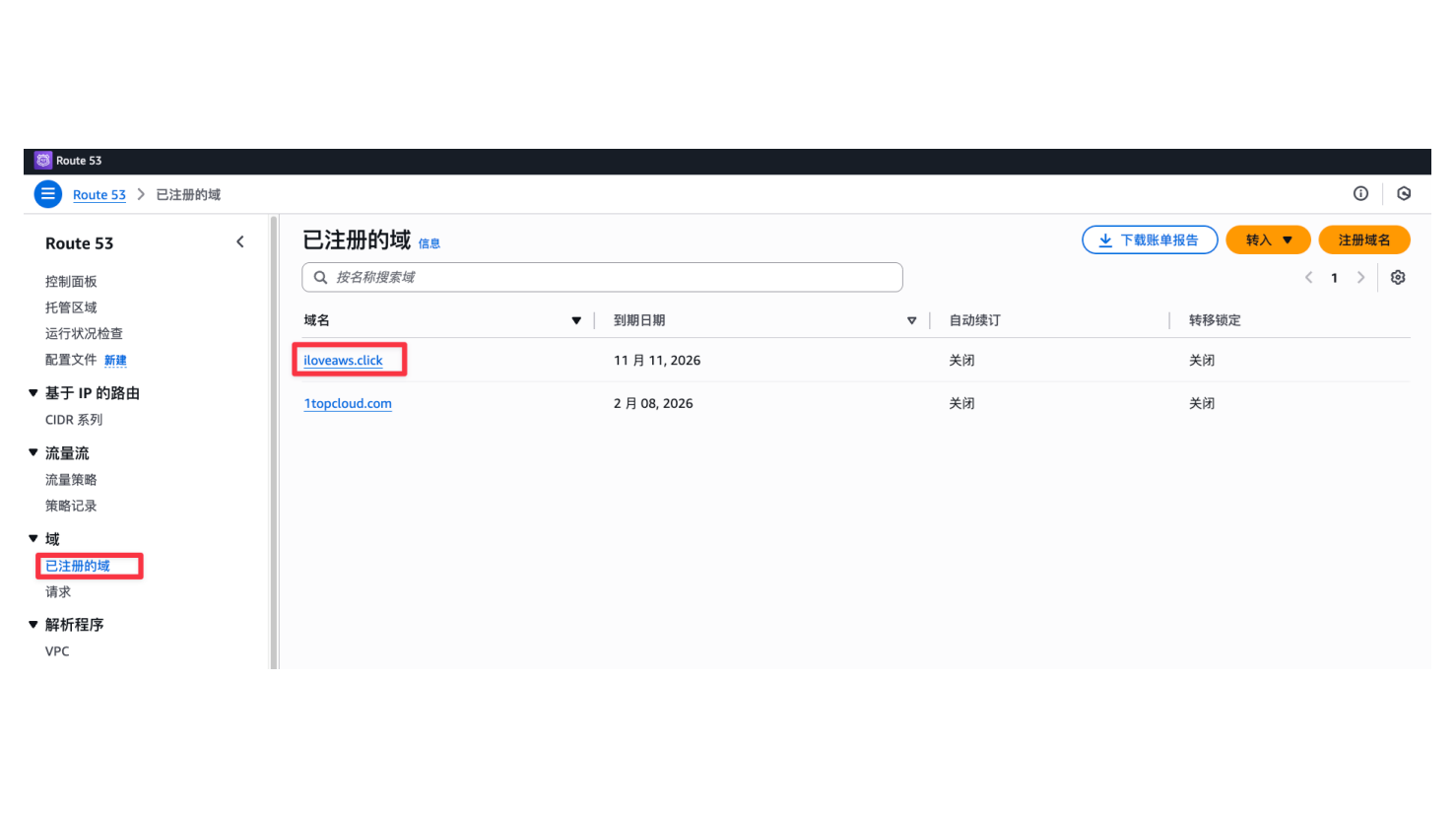Sort by 到期日期 column arrow
The image size is (1456, 818).
tap(911, 320)
